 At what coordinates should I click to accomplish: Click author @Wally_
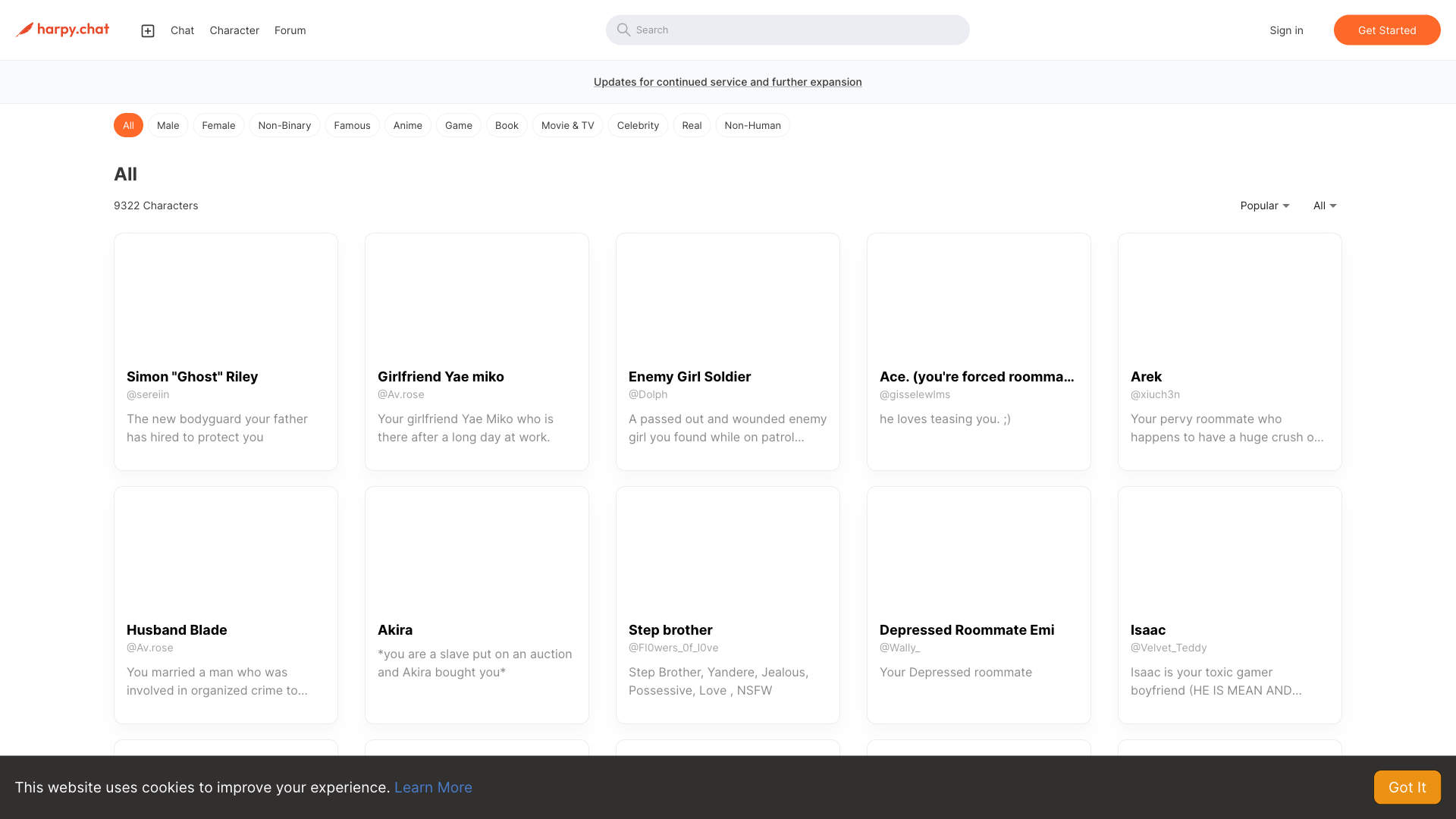tap(899, 648)
